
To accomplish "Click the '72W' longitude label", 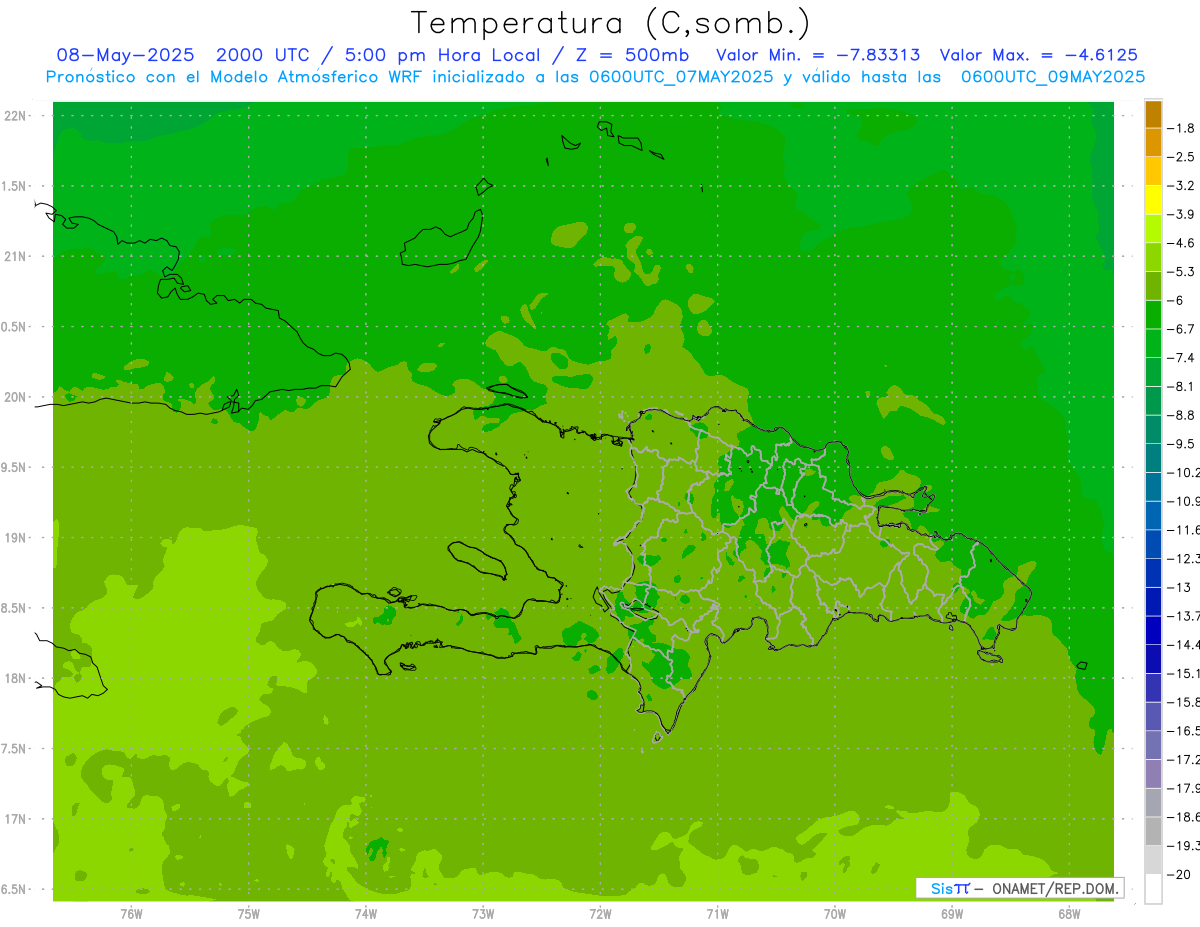I will 600,914.
